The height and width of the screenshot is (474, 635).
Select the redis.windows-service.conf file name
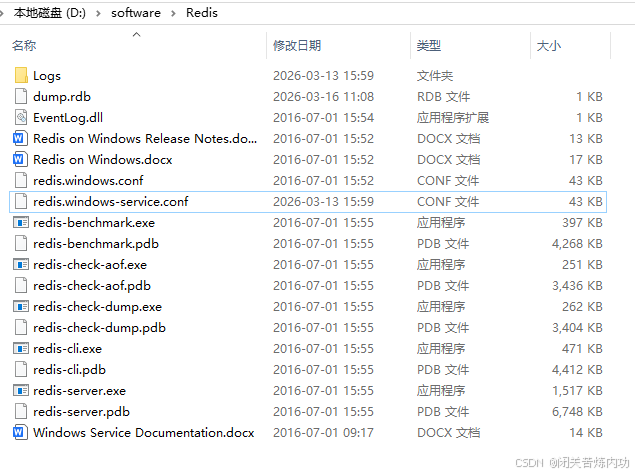click(x=111, y=201)
